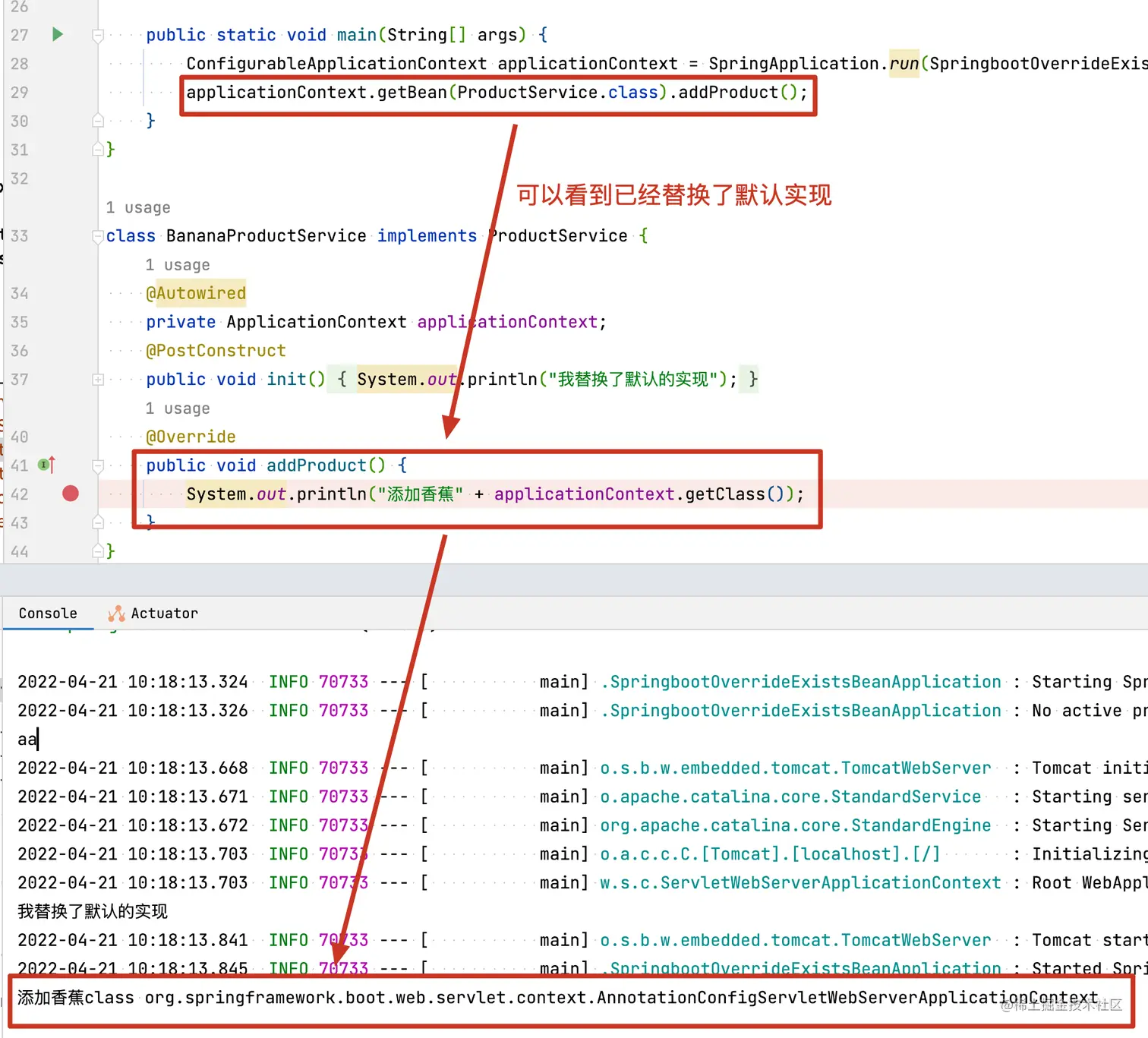Viewport: 1148px width, 1038px height.
Task: Click the 'aa' console input line
Action: click(x=27, y=739)
